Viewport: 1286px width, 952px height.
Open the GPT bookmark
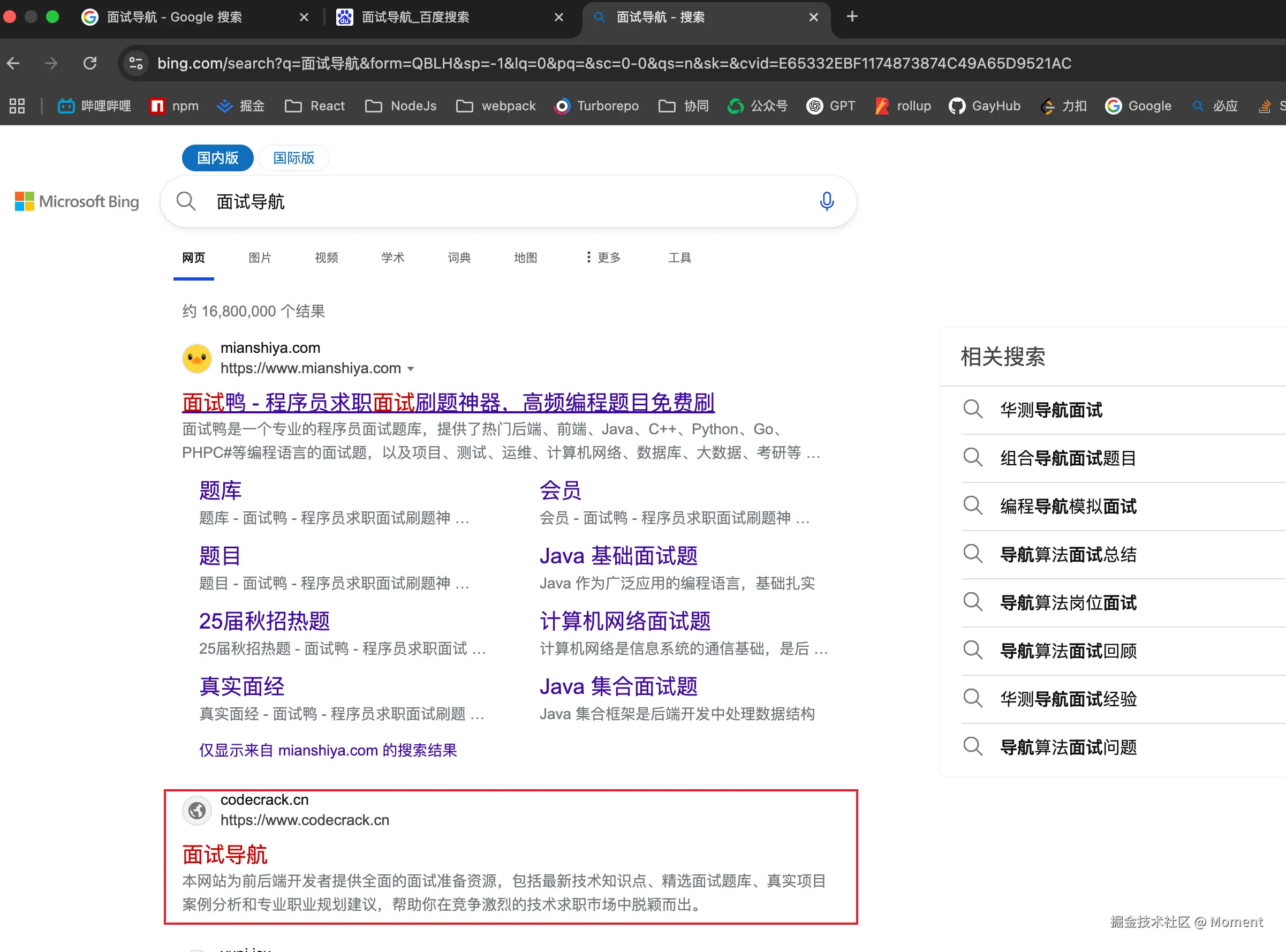[x=831, y=106]
